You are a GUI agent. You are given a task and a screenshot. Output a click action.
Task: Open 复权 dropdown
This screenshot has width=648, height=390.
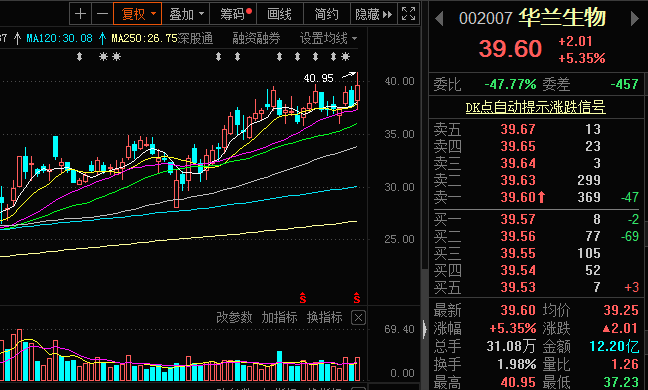coord(138,14)
